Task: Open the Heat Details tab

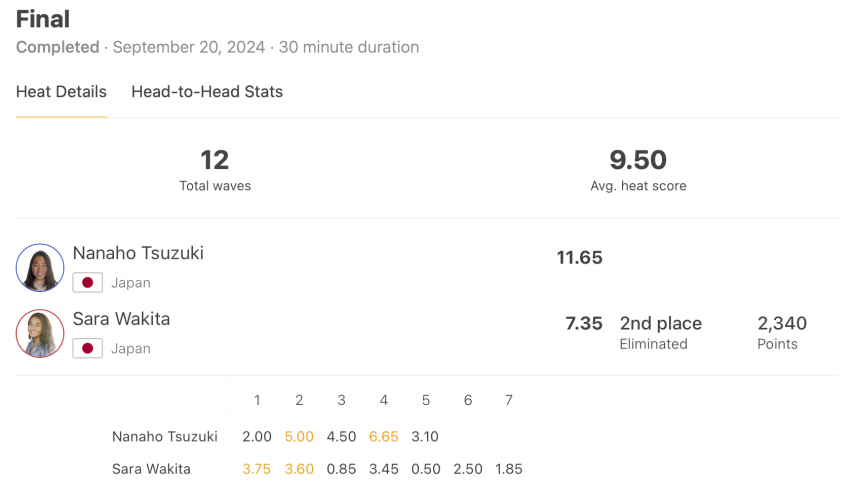Action: [x=61, y=92]
